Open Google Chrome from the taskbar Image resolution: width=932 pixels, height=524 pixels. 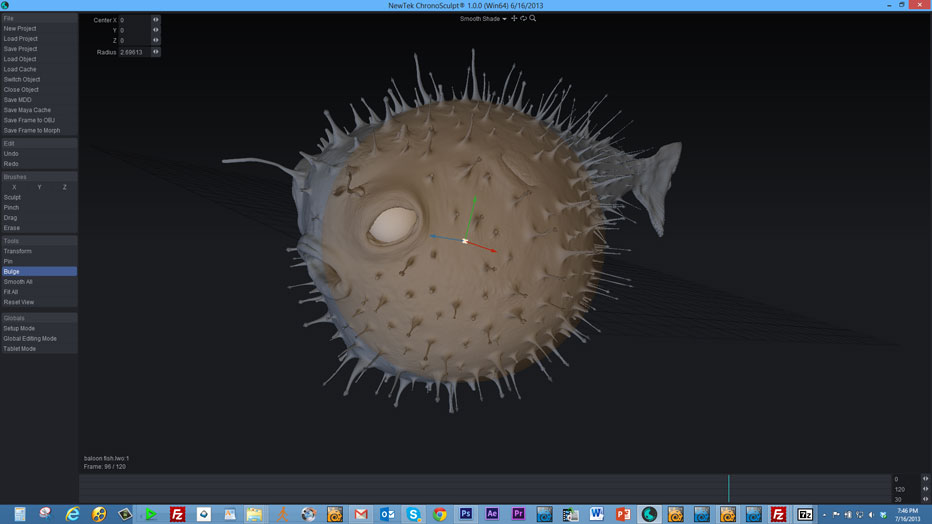point(440,514)
